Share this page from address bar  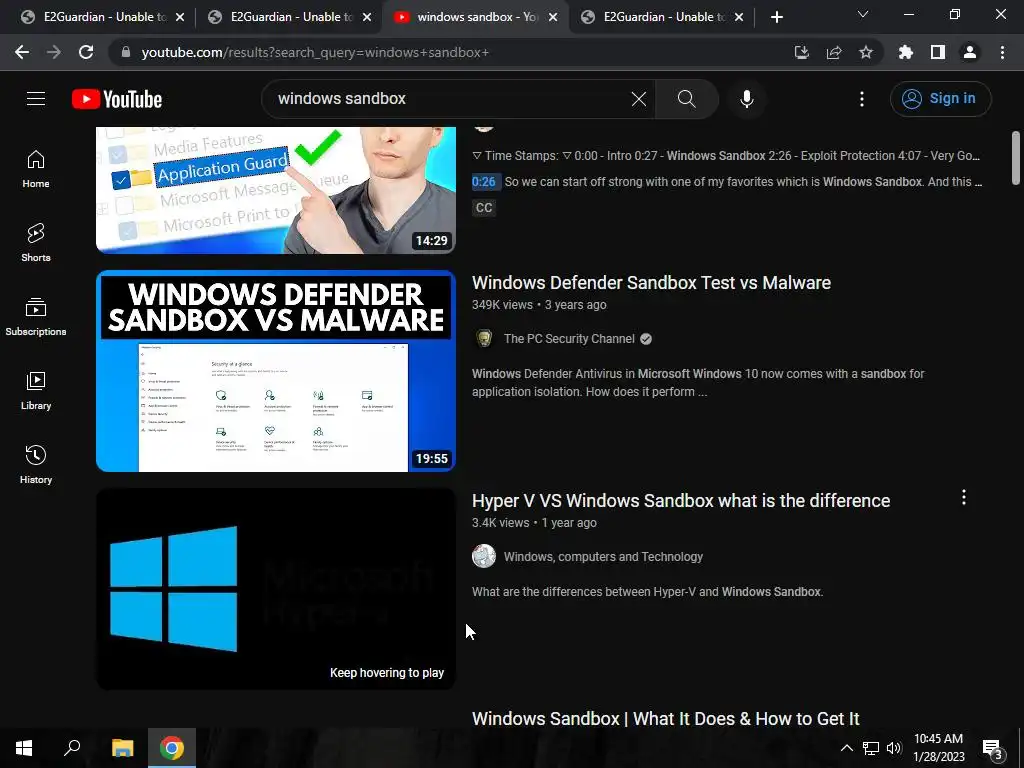834,52
